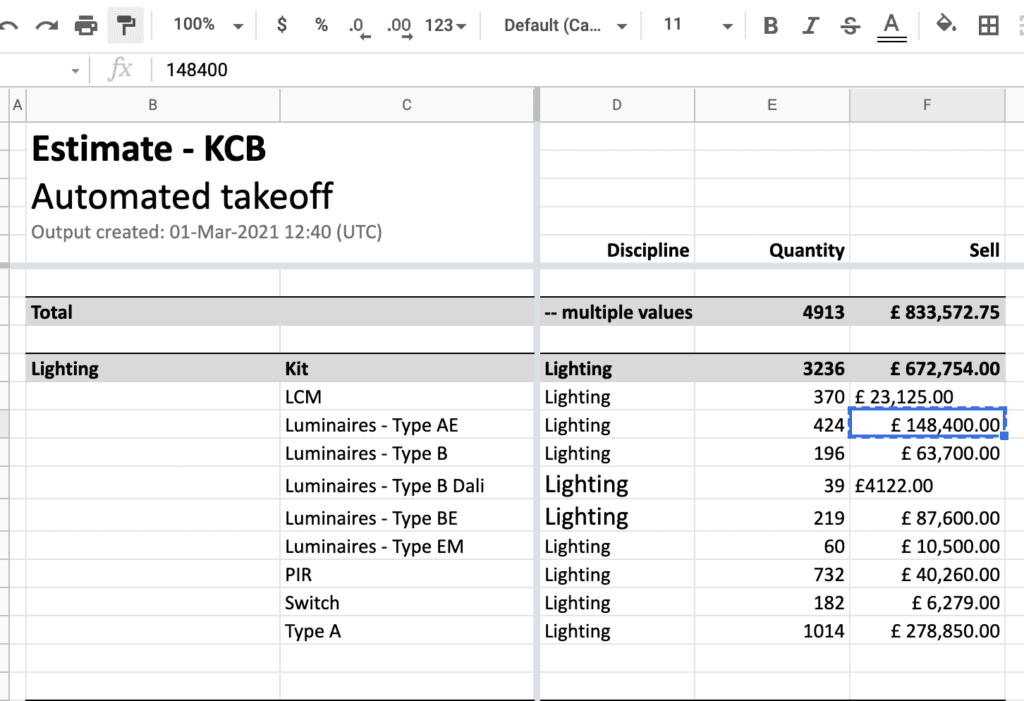Click the '£4122.00' cell
The height and width of the screenshot is (701, 1024).
(927, 485)
